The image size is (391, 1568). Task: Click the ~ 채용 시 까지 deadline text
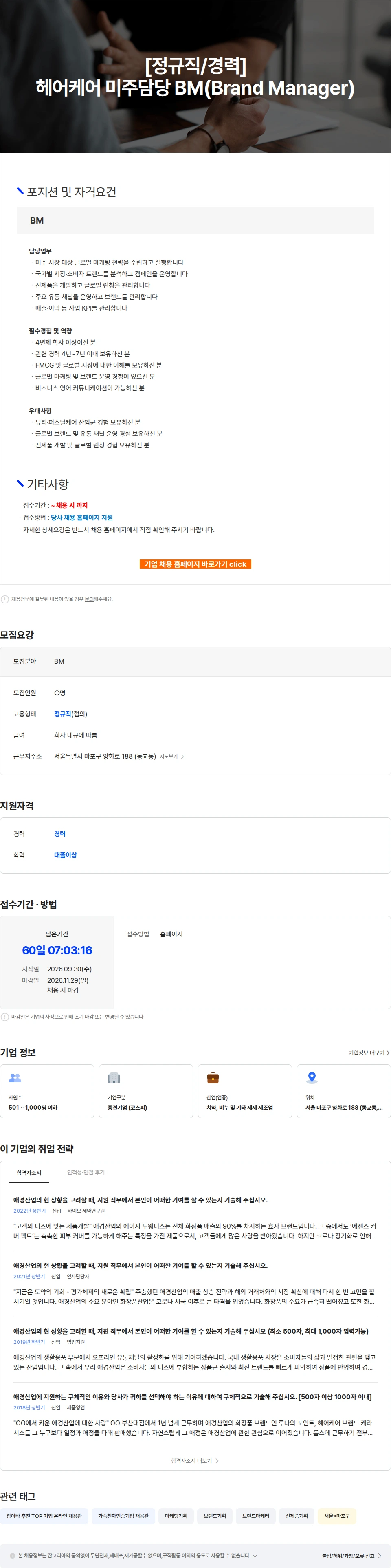click(x=69, y=505)
